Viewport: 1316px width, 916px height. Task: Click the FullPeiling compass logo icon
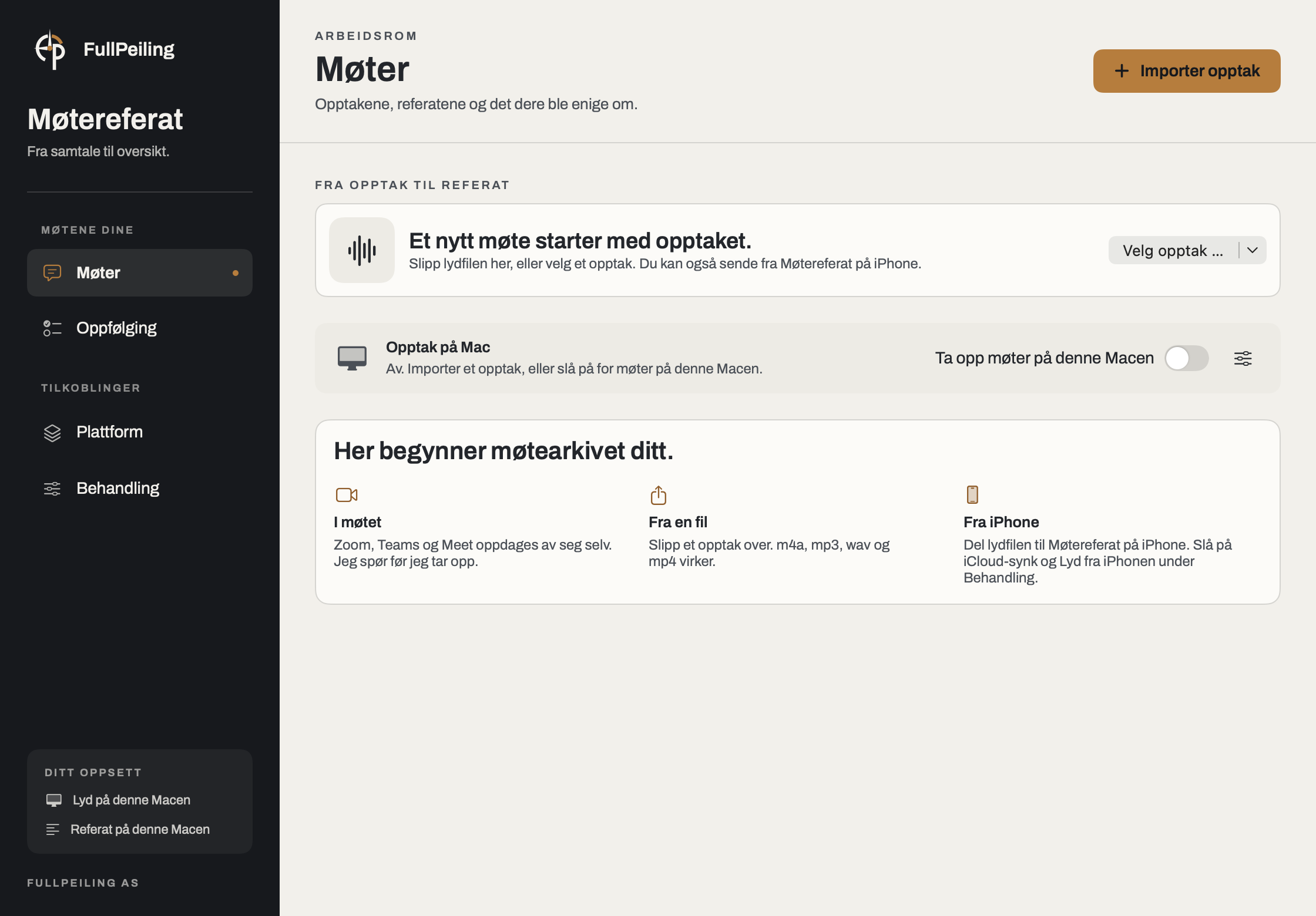tap(51, 49)
